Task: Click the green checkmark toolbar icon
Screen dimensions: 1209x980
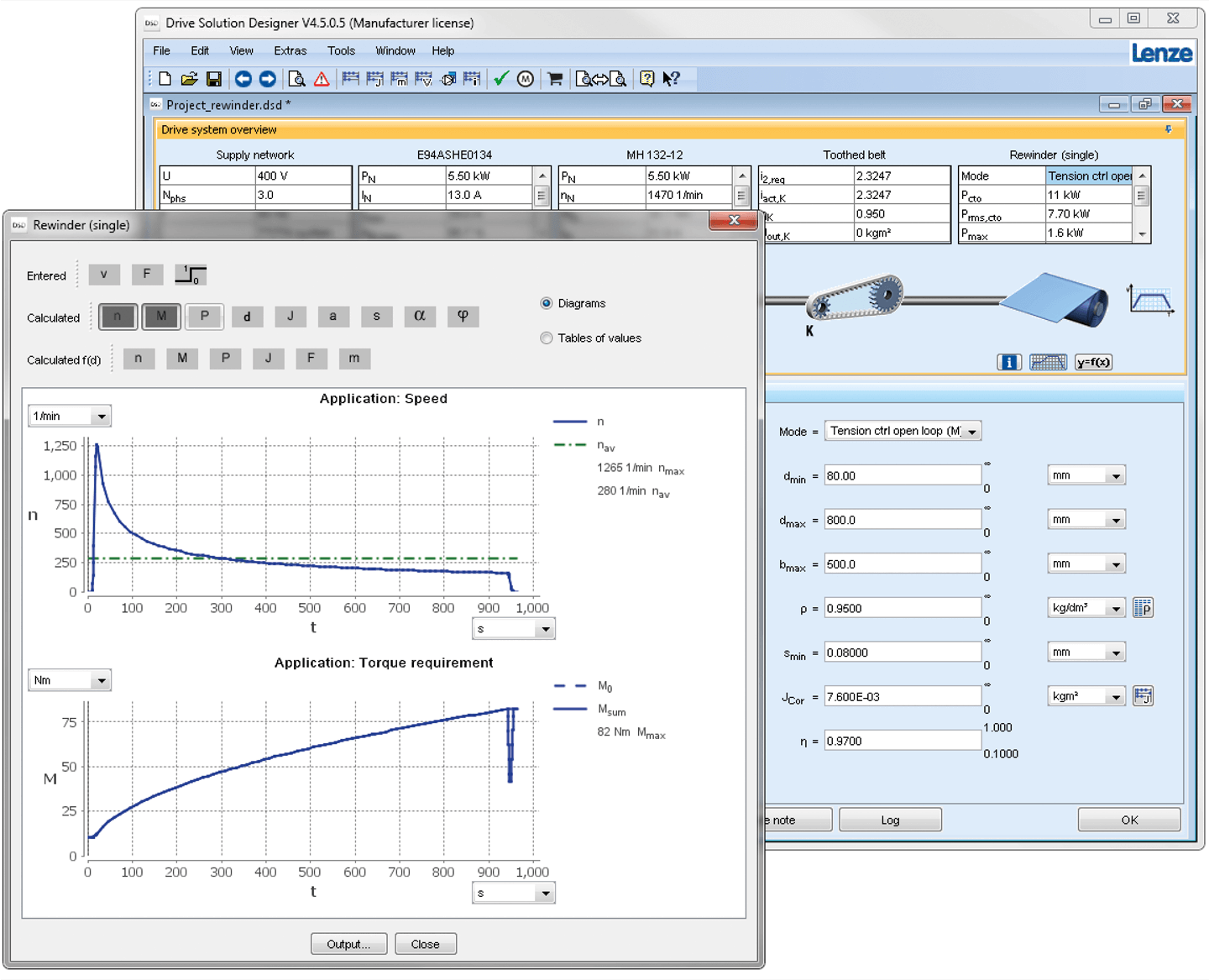Action: pyautogui.click(x=501, y=79)
